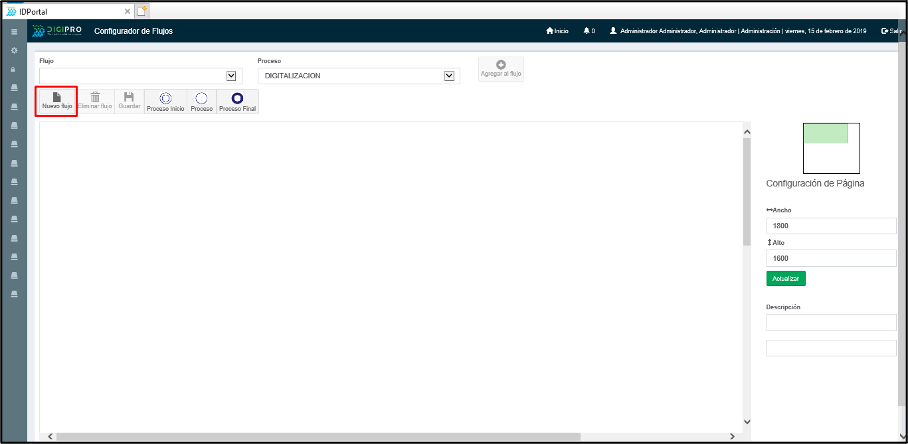908x444 pixels.
Task: Select the Proceso Final node tool
Action: (237, 101)
